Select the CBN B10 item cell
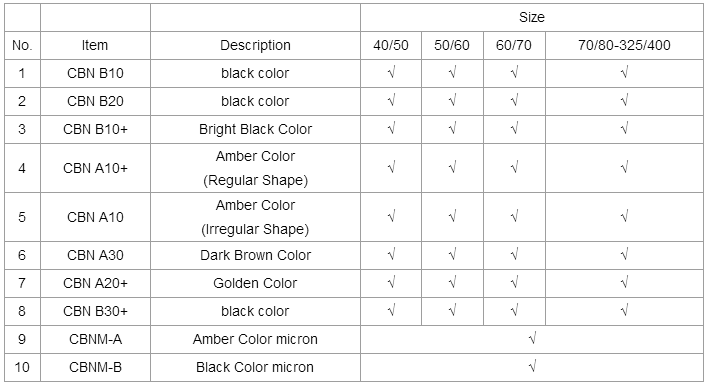Image resolution: width=707 pixels, height=384 pixels. pos(95,73)
